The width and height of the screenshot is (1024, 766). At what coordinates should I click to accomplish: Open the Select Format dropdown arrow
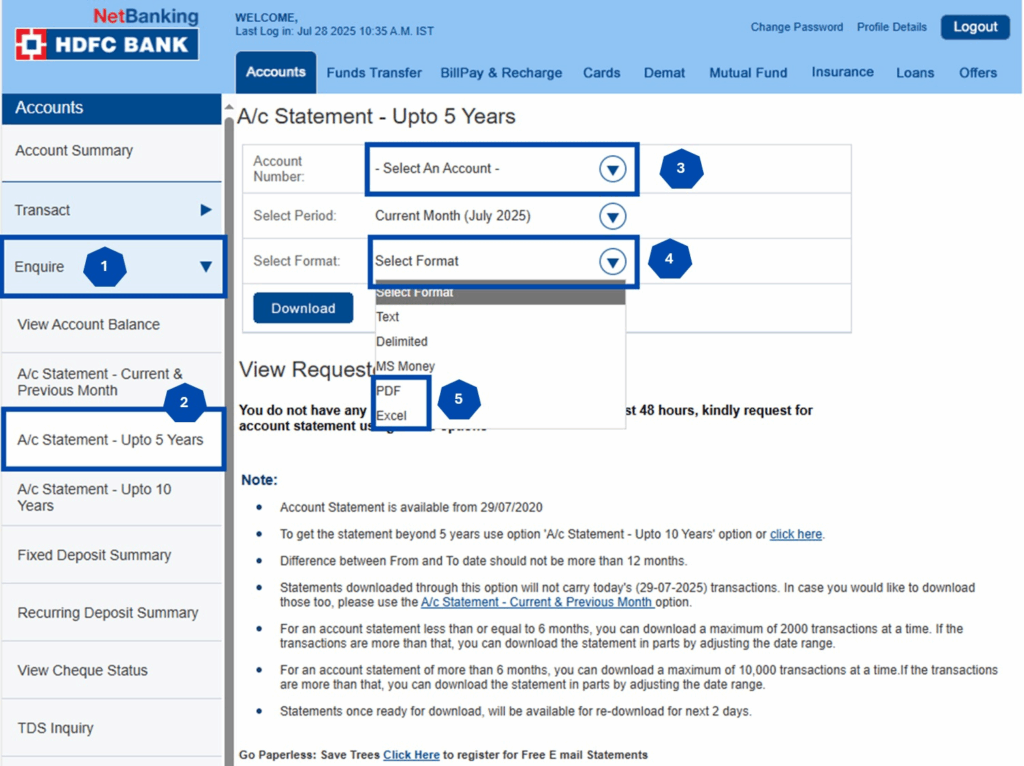pyautogui.click(x=612, y=262)
